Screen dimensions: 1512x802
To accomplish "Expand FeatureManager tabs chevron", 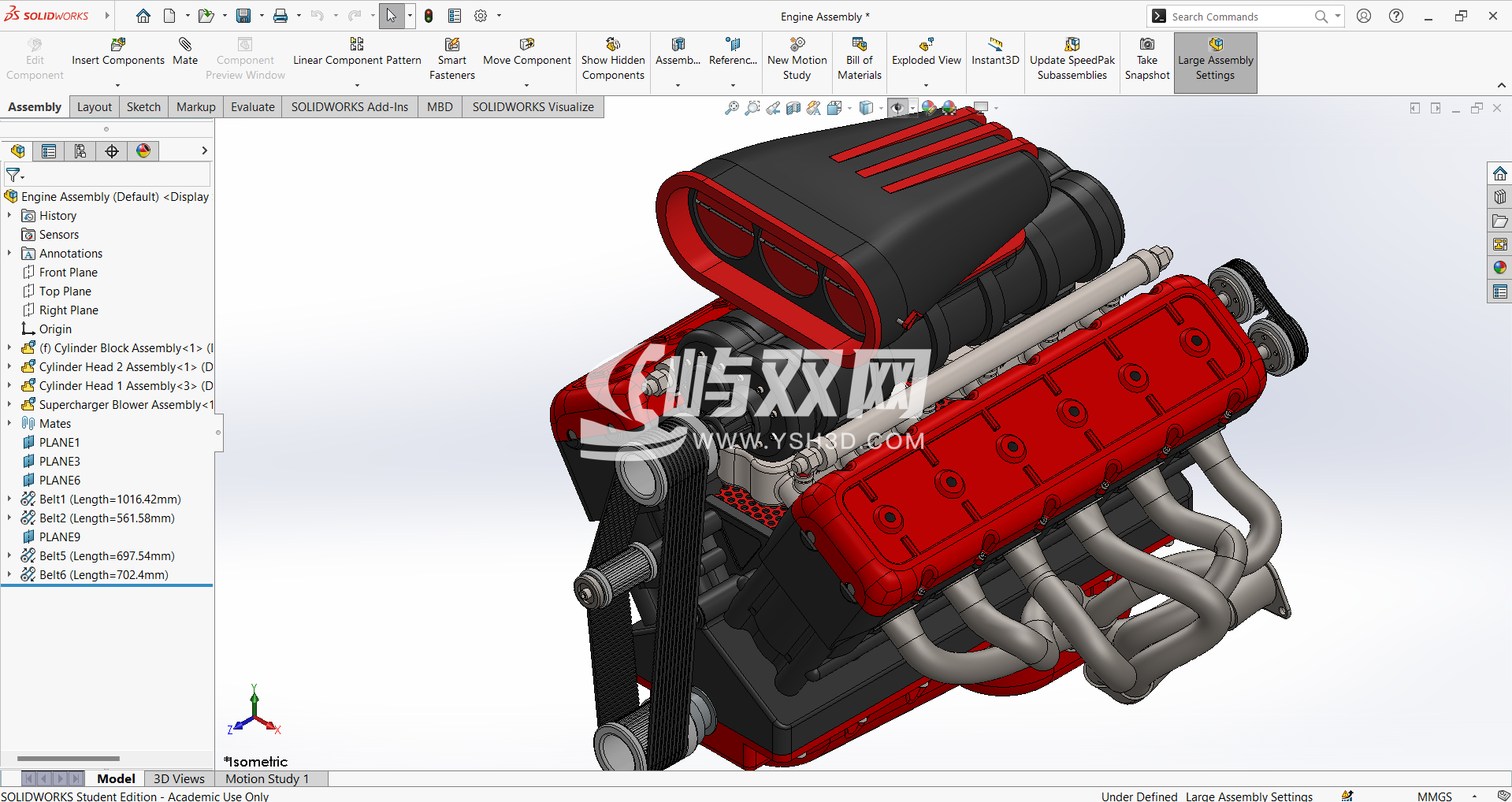I will click(204, 150).
